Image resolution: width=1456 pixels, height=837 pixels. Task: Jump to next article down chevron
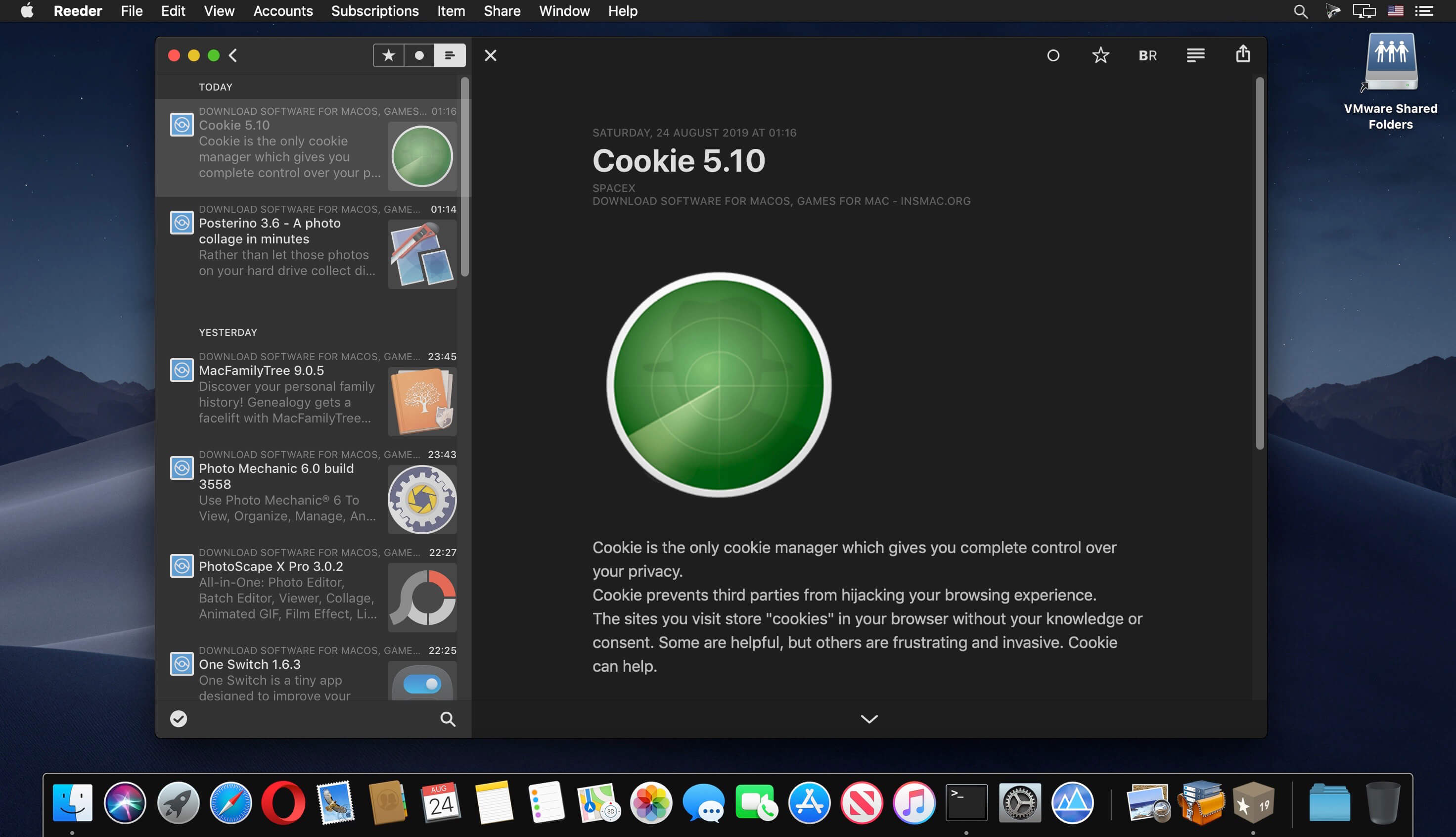[869, 719]
